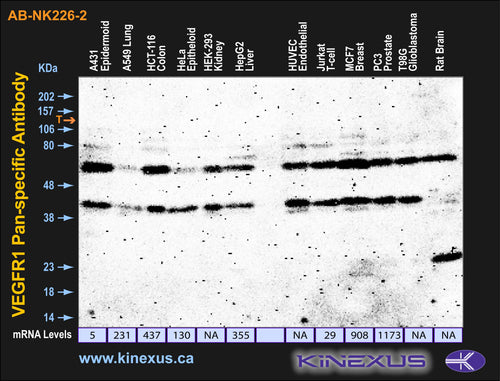Click the 14 kDa marker arrow
Screen dimensions: 500x381
tap(65, 317)
